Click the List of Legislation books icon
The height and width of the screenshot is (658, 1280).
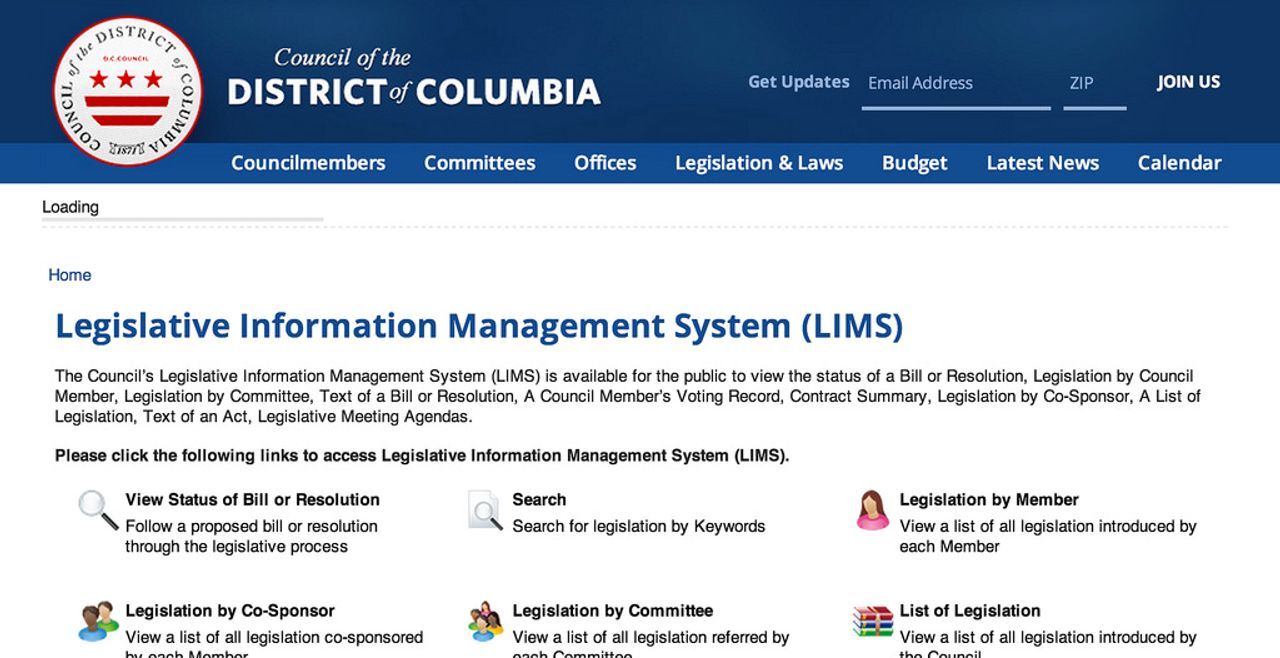pos(872,621)
